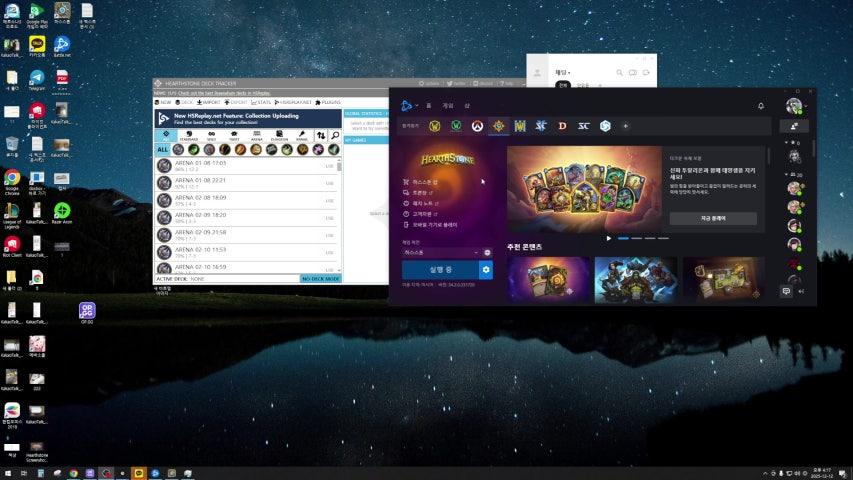Screen dimensions: 853x480
Task: Select the Diablo game icon
Action: click(x=562, y=126)
